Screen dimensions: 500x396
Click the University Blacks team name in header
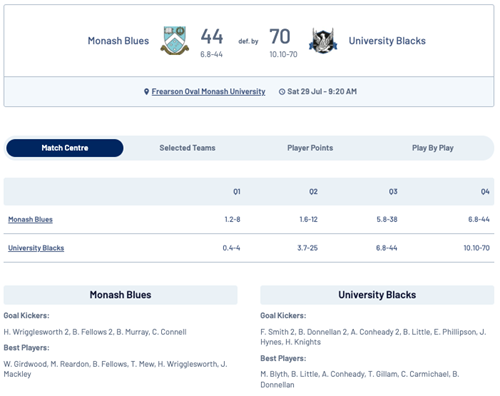coord(387,41)
